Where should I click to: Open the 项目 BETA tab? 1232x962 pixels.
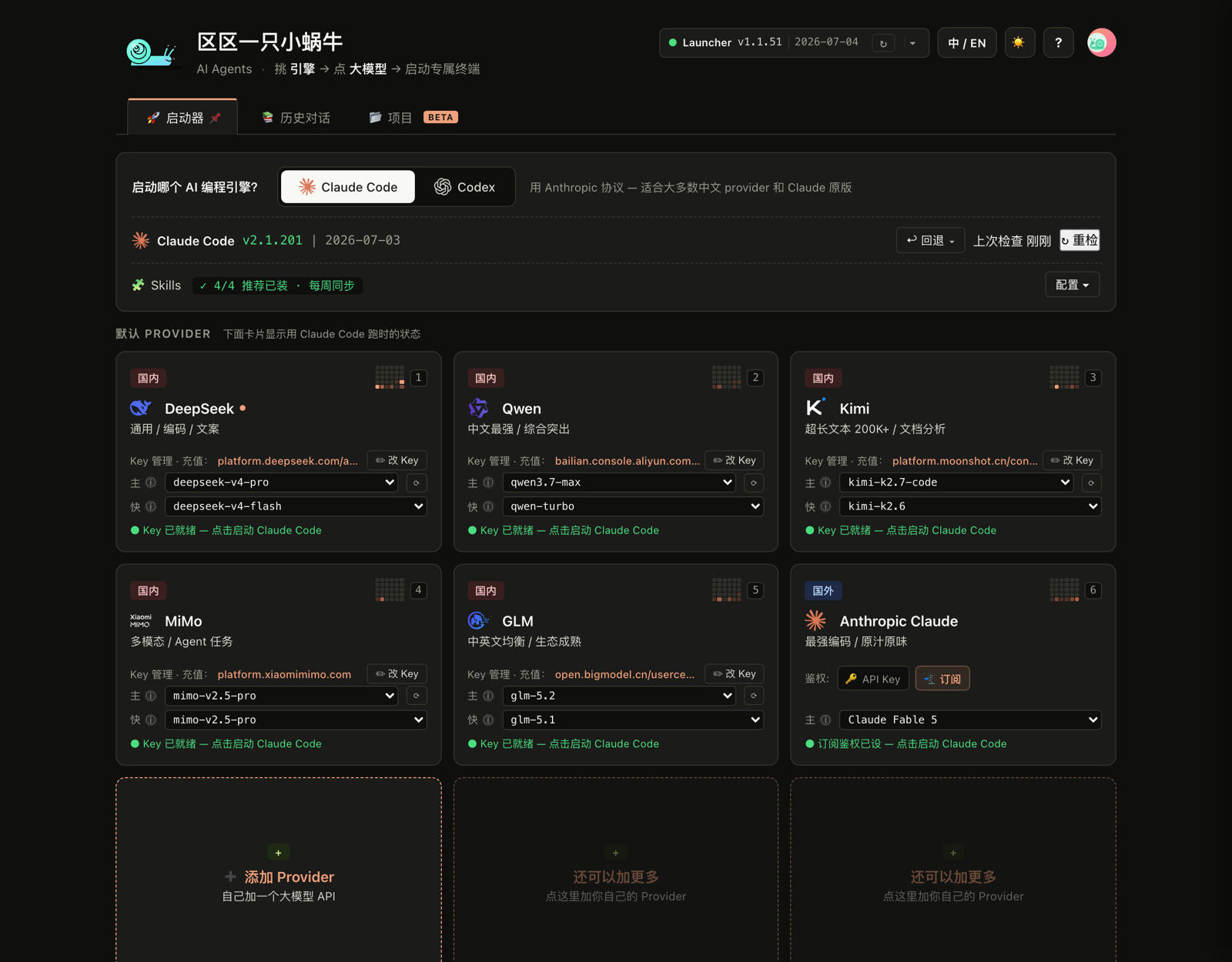413,118
